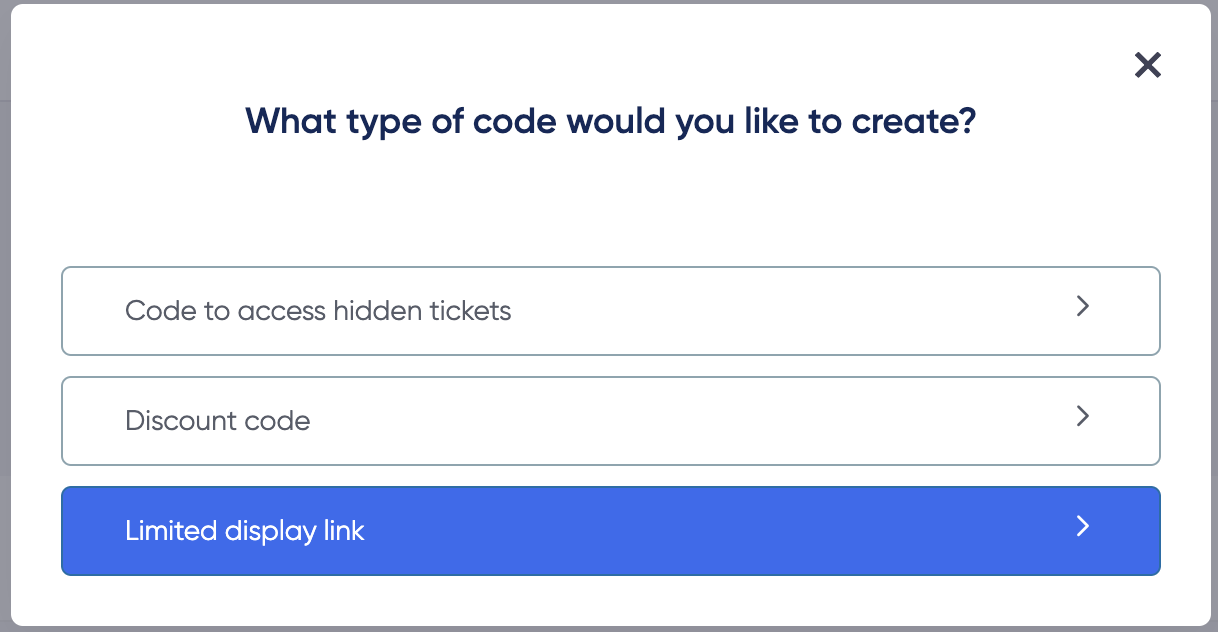1218x632 pixels.
Task: Expand the hidden tickets code row arrow
Action: point(1082,306)
